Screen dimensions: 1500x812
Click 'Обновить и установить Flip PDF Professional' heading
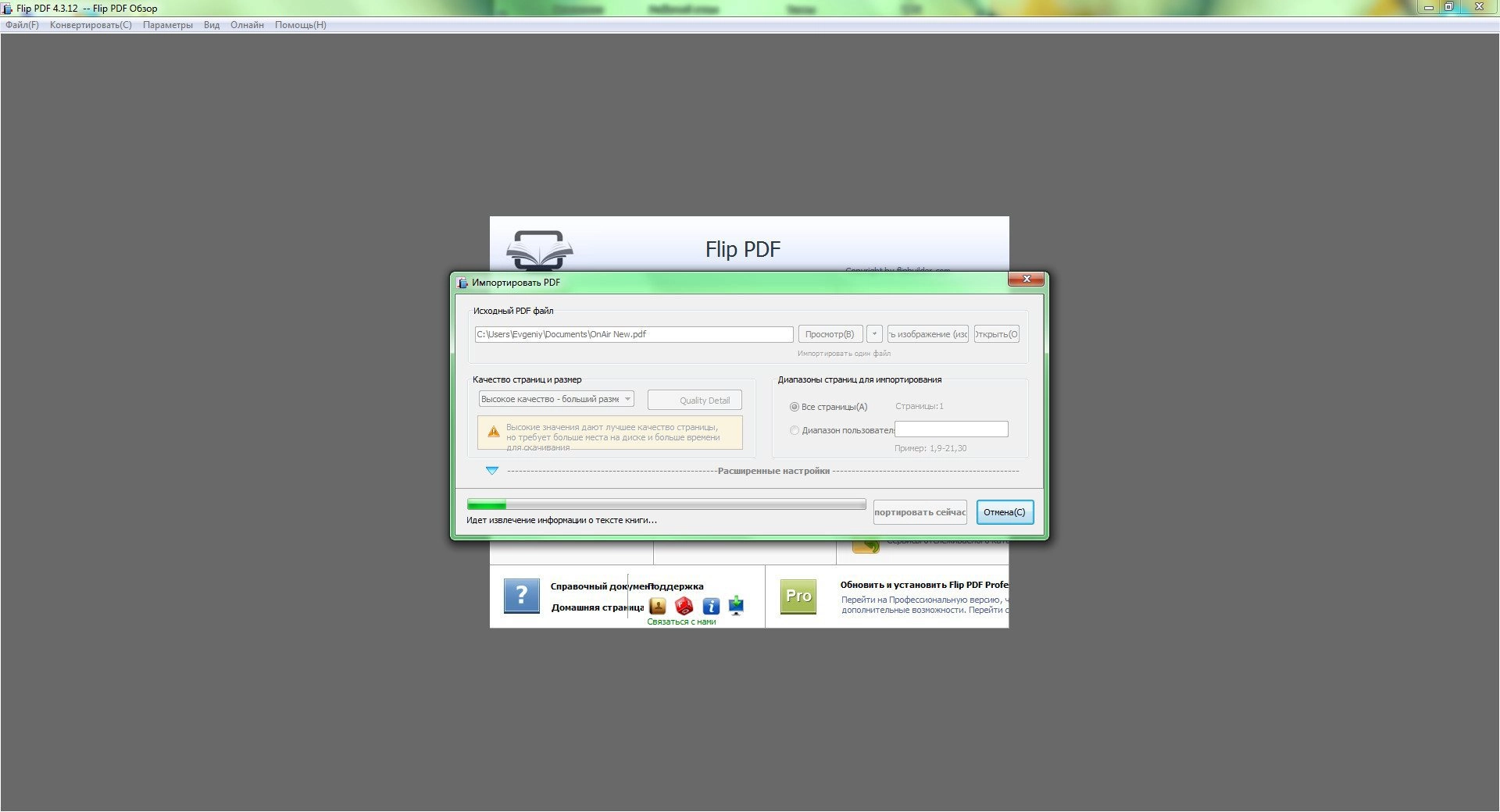(x=924, y=585)
